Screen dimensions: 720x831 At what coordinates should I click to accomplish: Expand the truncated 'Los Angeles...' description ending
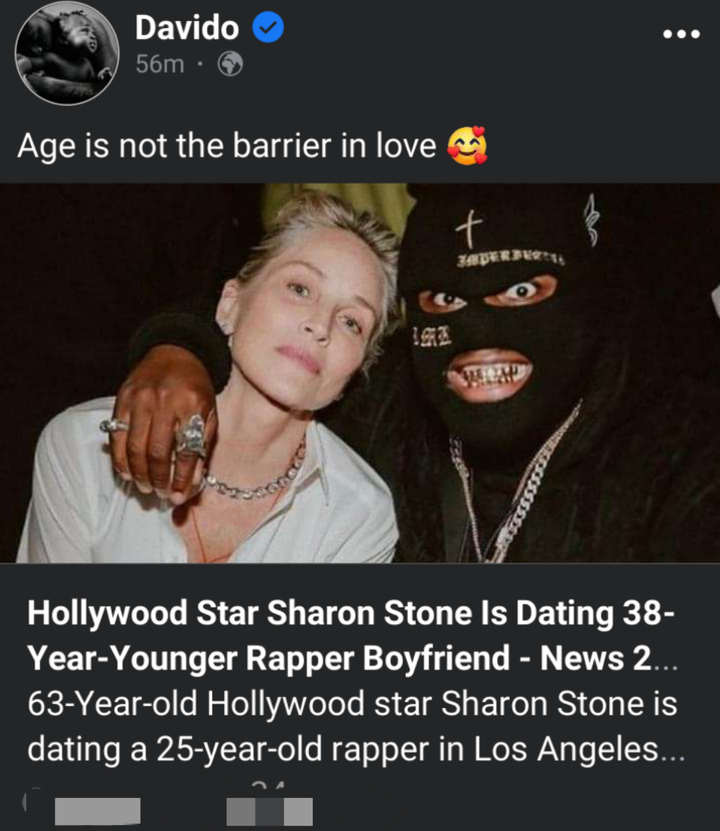tap(579, 749)
